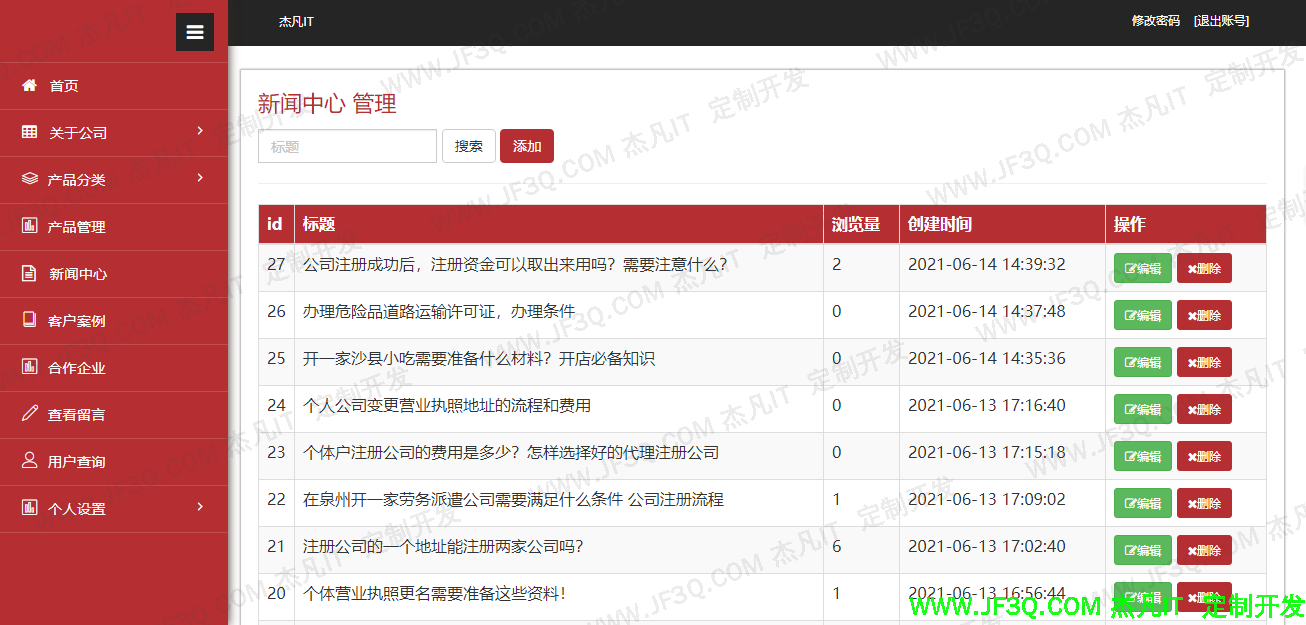Click the 搜索 button

469,145
